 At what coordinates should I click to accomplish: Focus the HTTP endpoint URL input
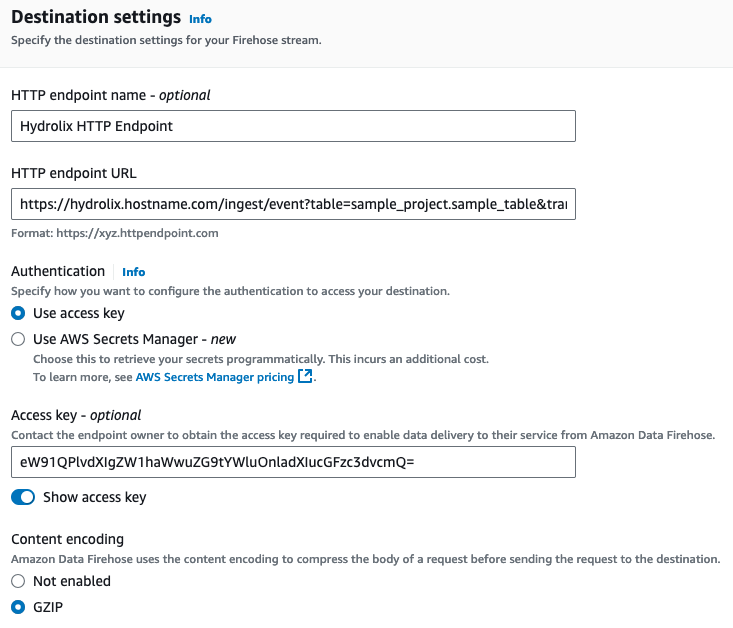tap(293, 204)
